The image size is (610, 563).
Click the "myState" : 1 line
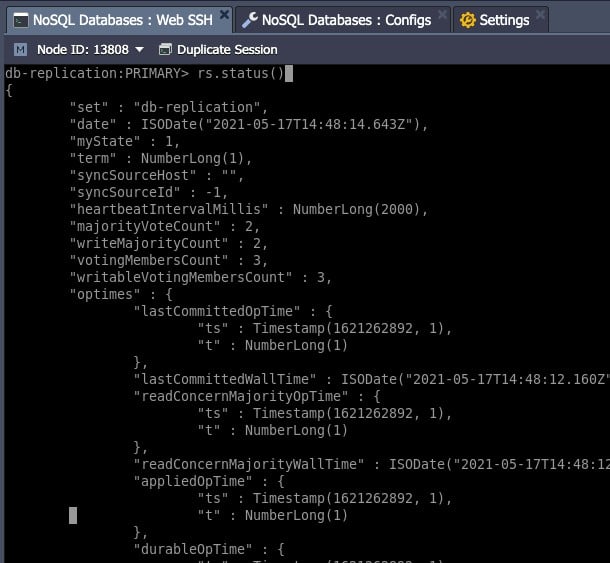124,141
